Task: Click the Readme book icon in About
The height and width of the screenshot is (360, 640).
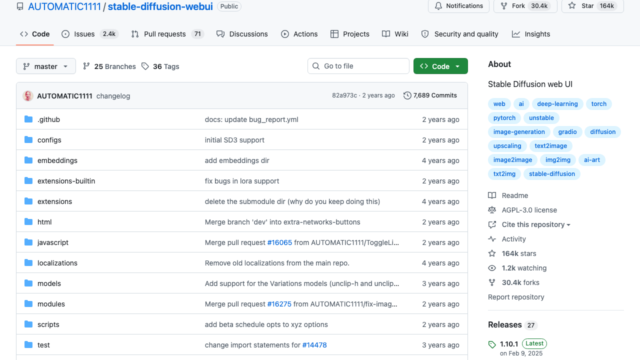Action: (x=492, y=196)
